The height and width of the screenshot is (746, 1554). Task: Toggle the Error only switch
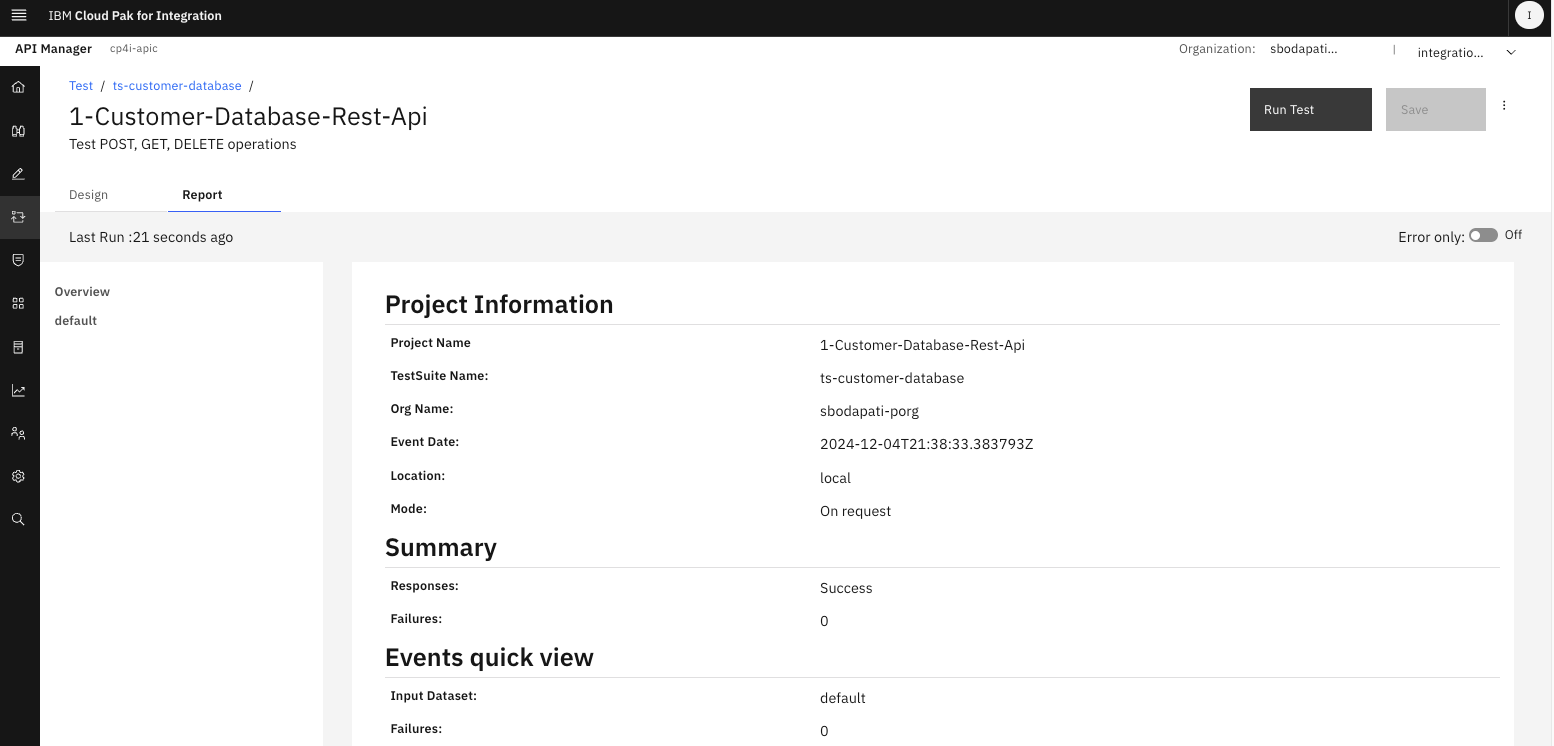click(1483, 235)
